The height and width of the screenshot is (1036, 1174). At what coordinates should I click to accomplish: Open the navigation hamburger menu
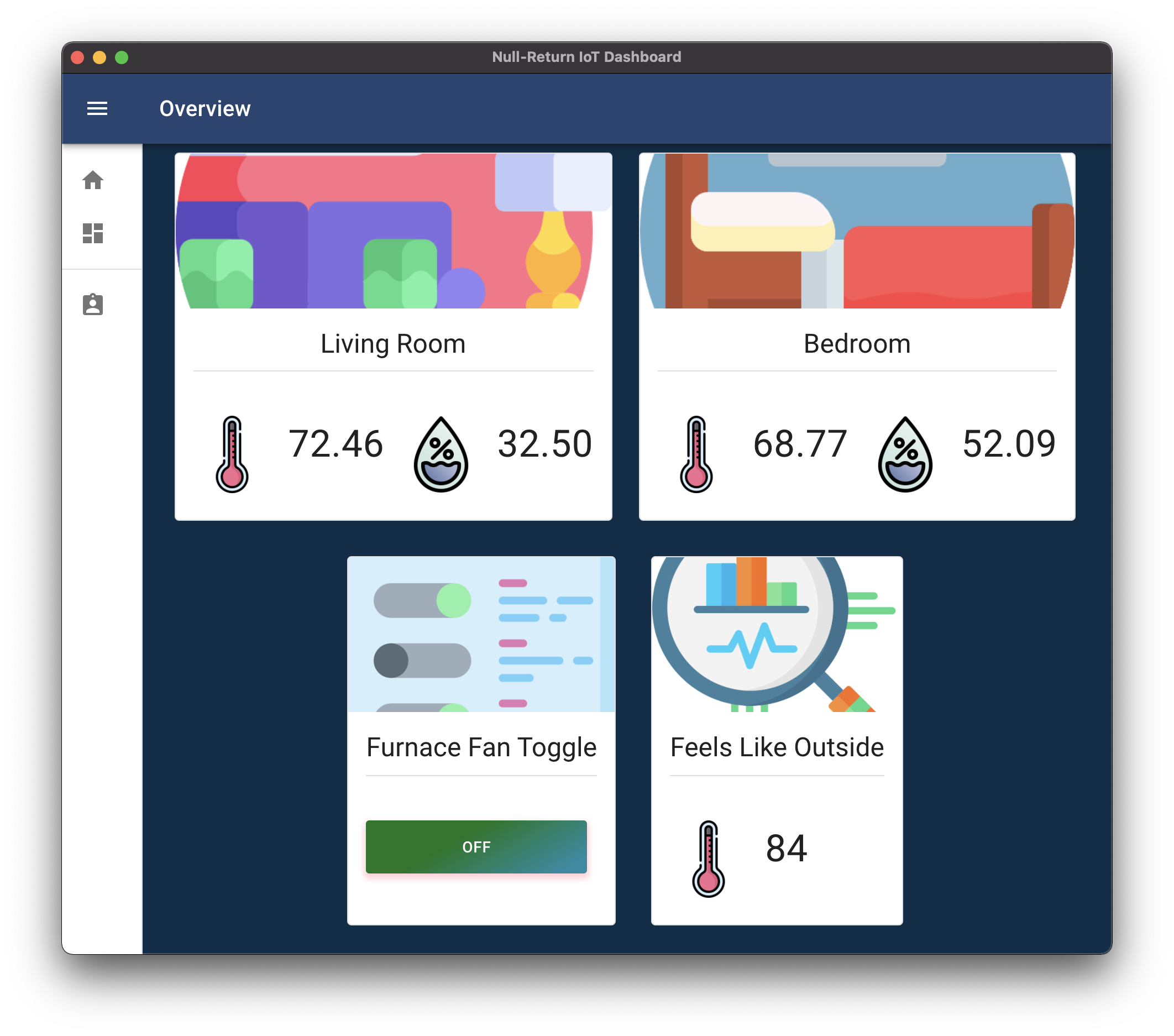97,108
